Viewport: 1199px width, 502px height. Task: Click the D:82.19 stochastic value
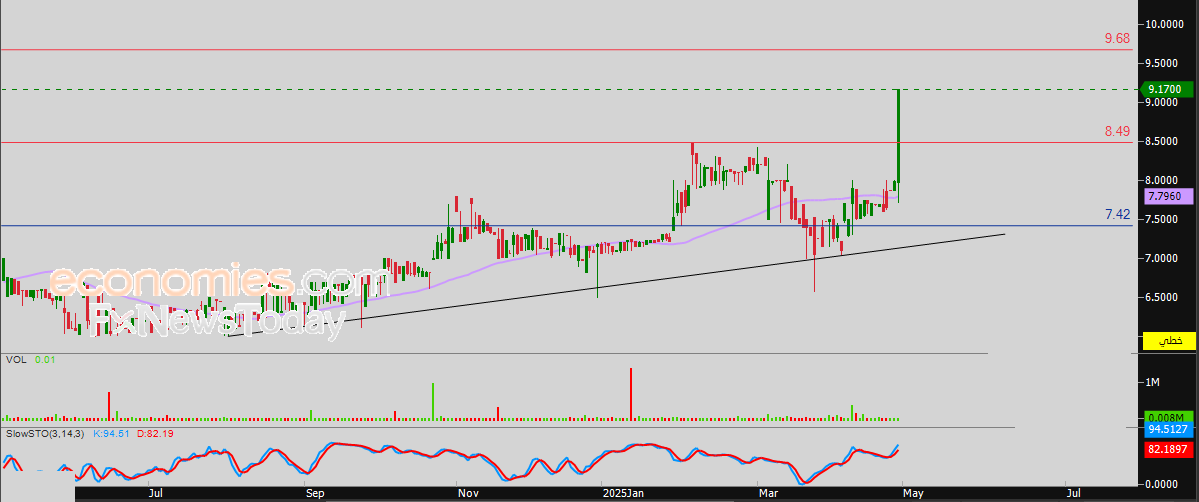pyautogui.click(x=155, y=434)
